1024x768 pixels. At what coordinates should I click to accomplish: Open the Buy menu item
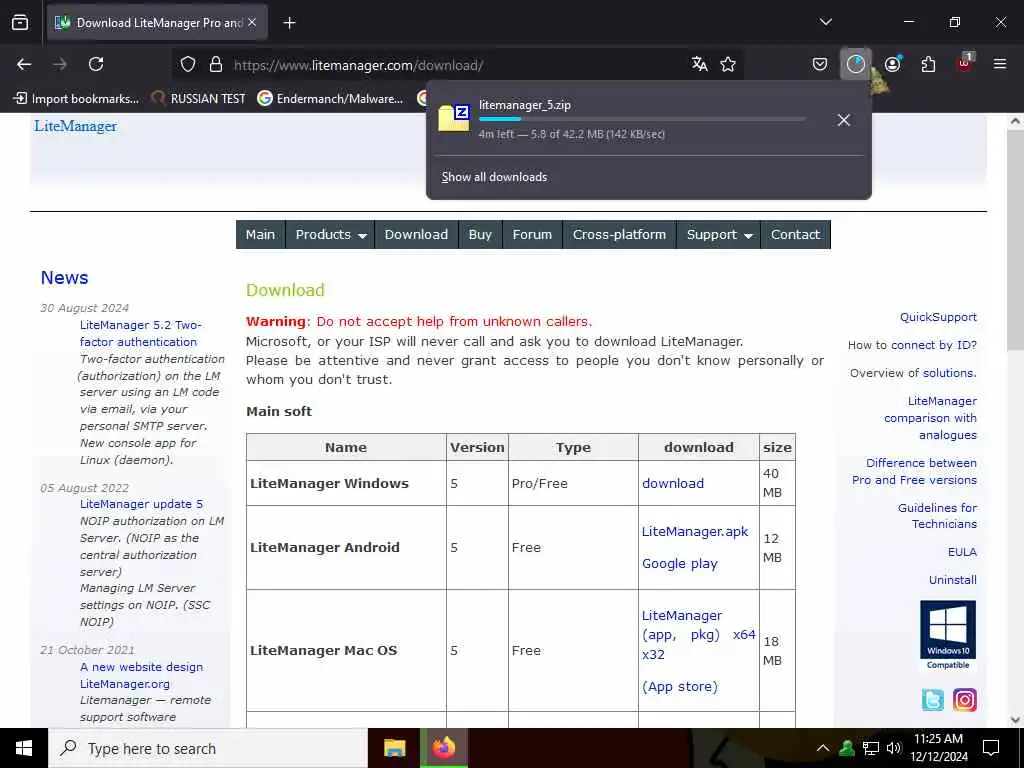pyautogui.click(x=480, y=234)
